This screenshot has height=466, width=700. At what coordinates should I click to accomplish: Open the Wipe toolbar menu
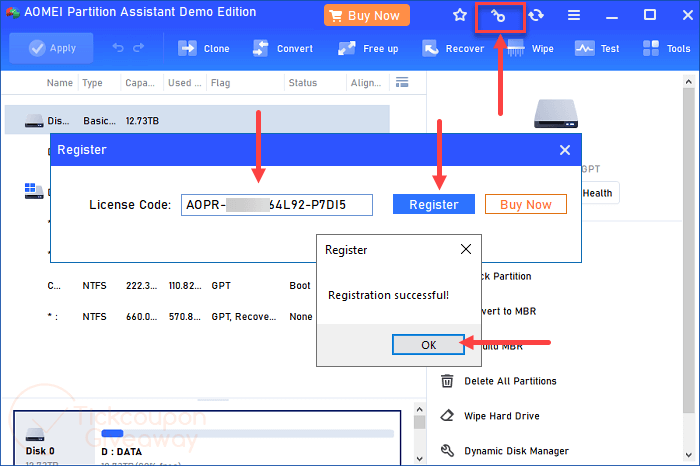coord(530,48)
